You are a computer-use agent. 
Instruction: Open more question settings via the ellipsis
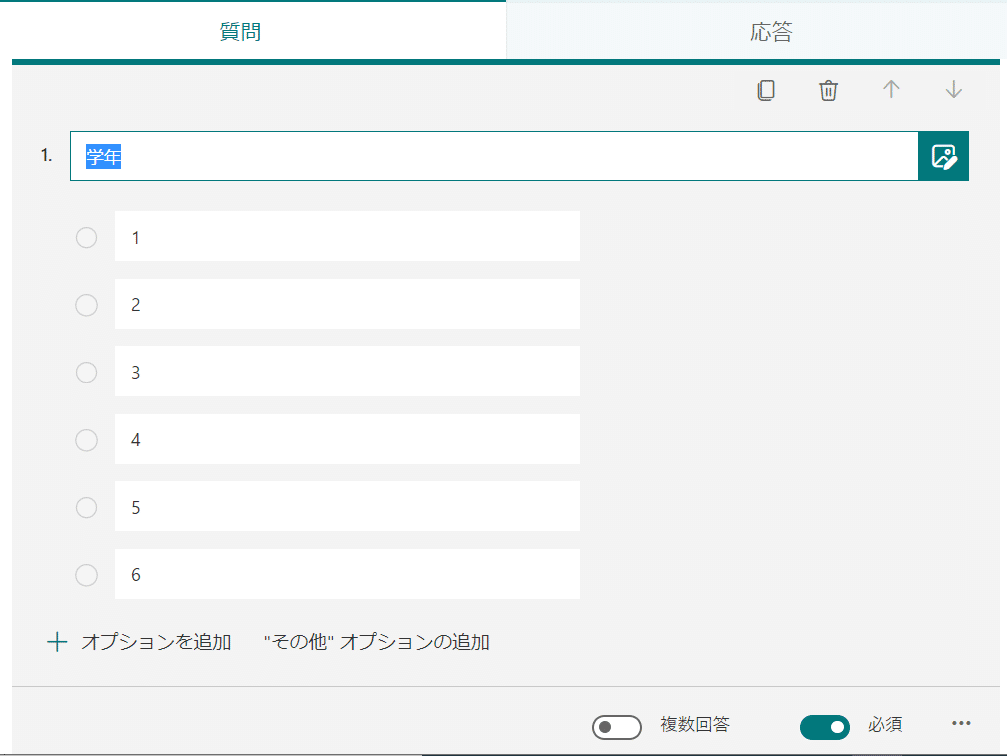pos(961,723)
